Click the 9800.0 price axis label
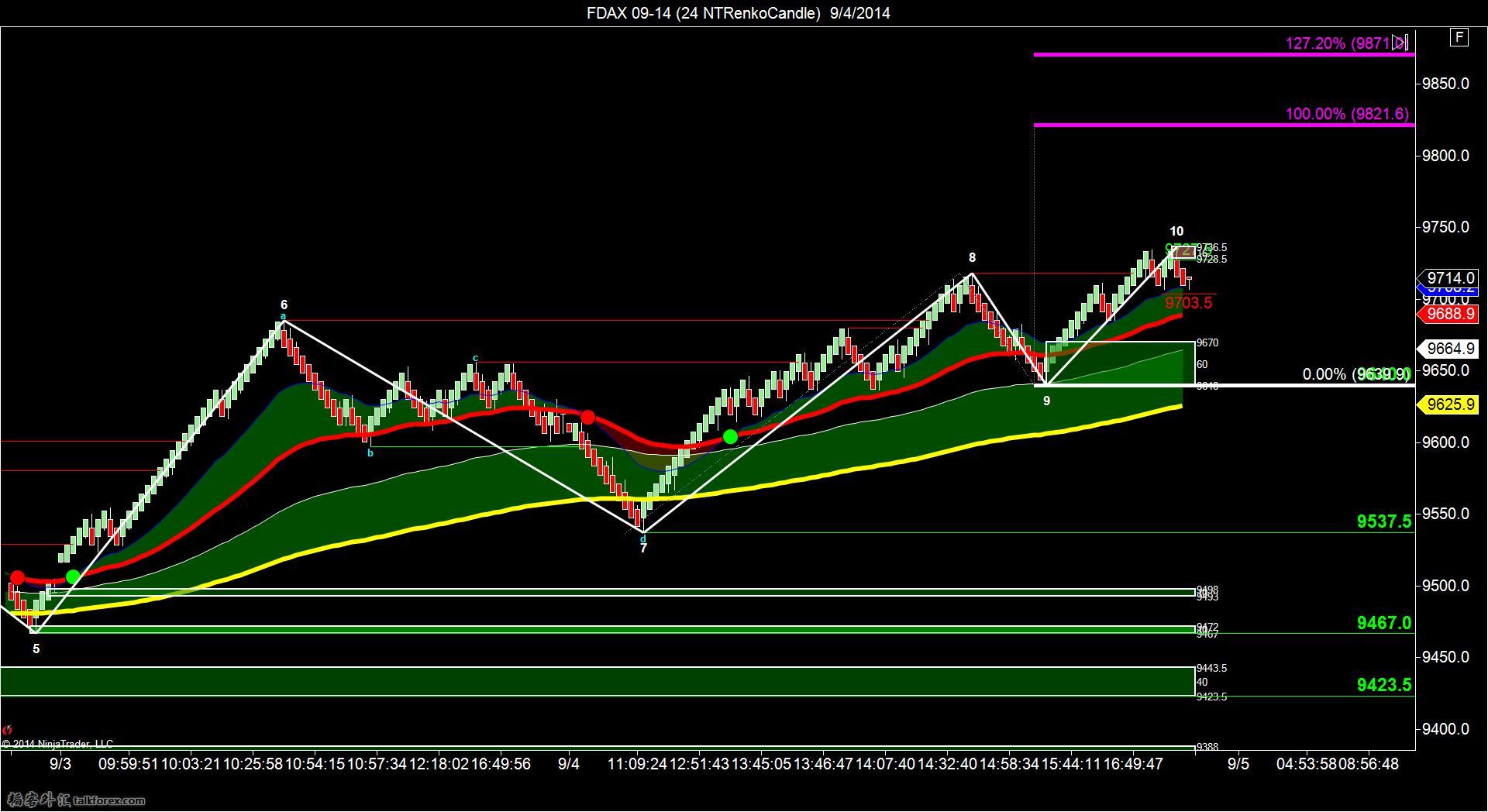1488x812 pixels. coord(1445,156)
